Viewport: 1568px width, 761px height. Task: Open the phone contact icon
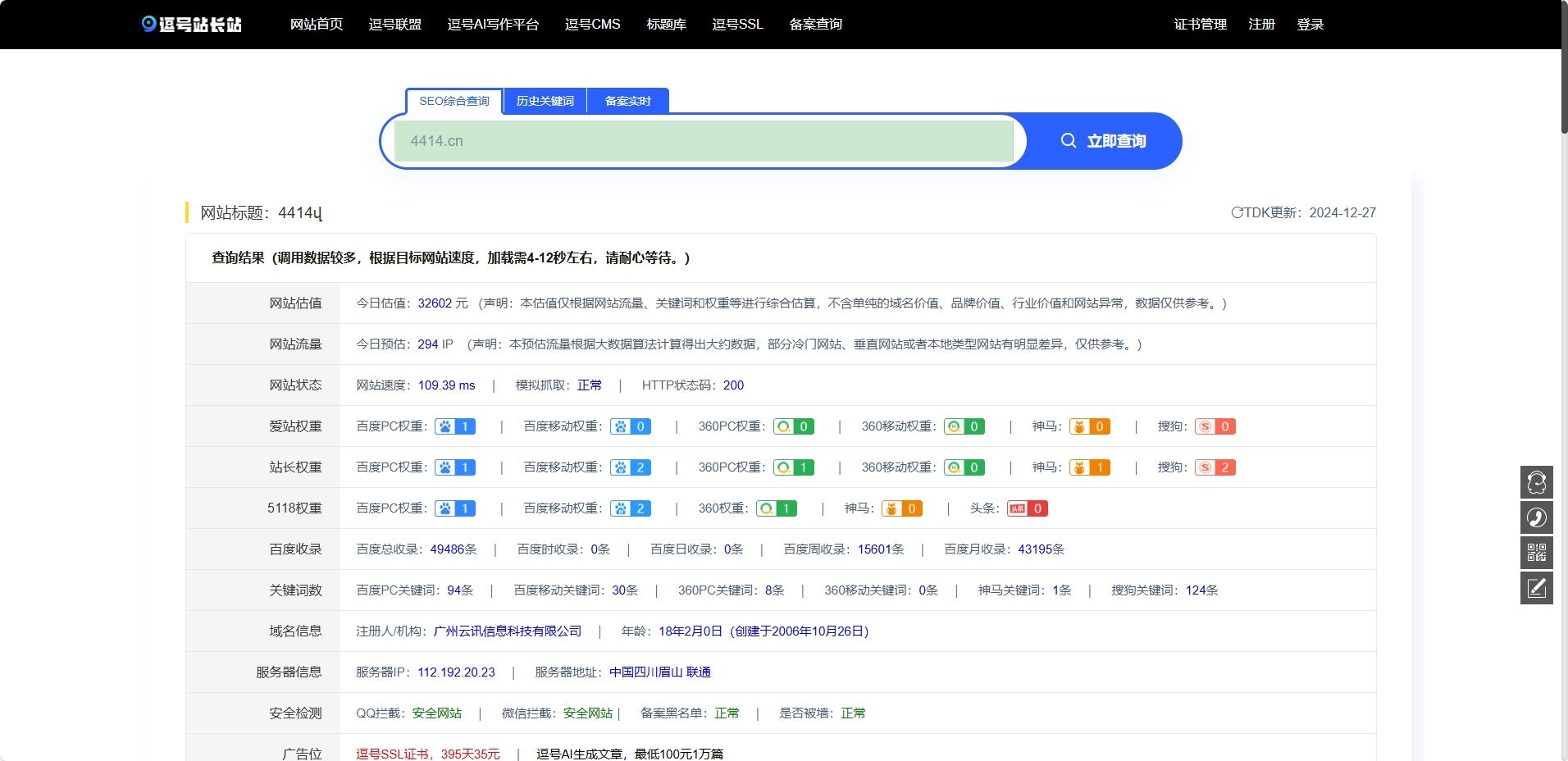(1537, 517)
